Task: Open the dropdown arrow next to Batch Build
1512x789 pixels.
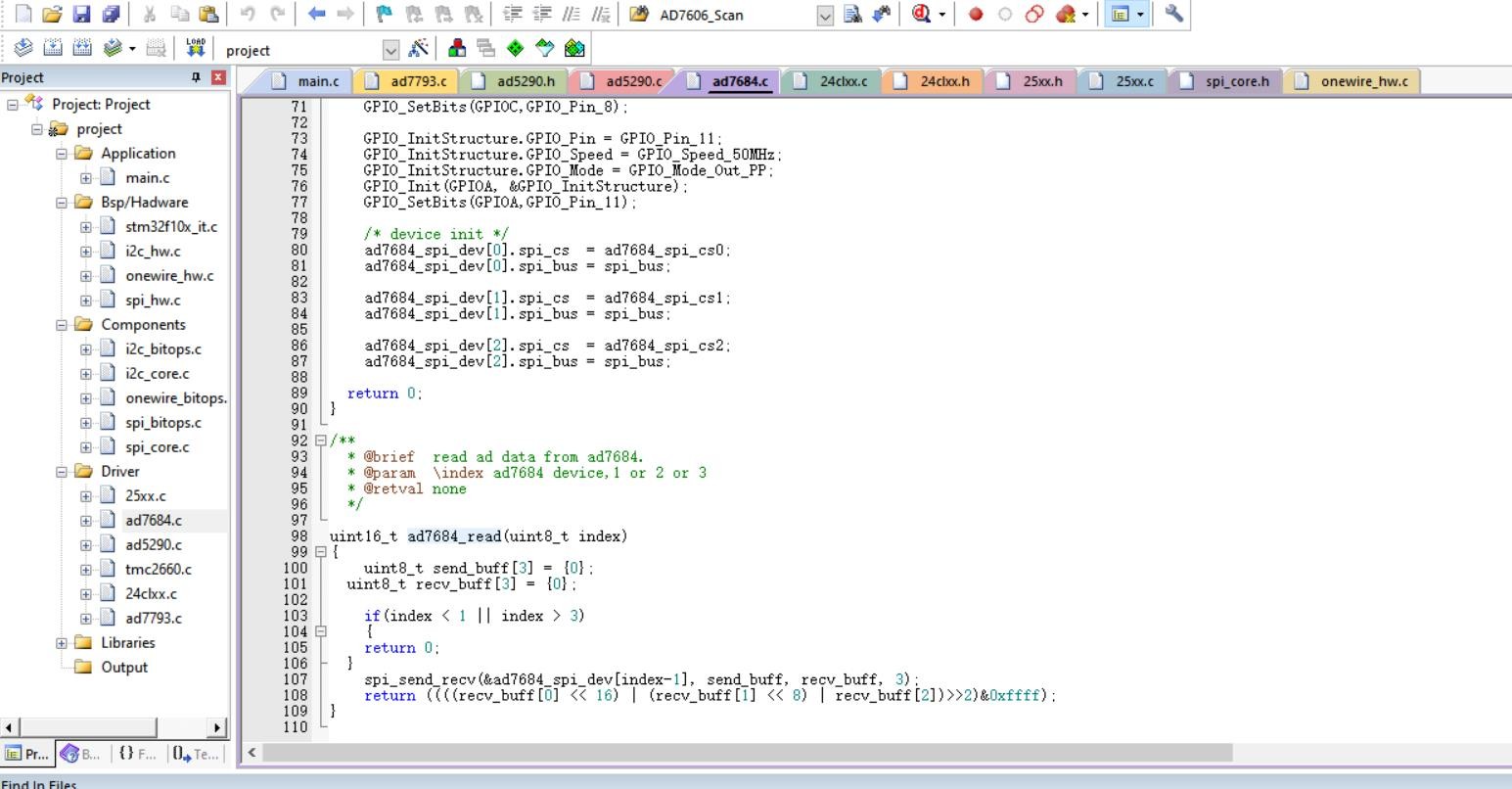Action: coord(133,48)
